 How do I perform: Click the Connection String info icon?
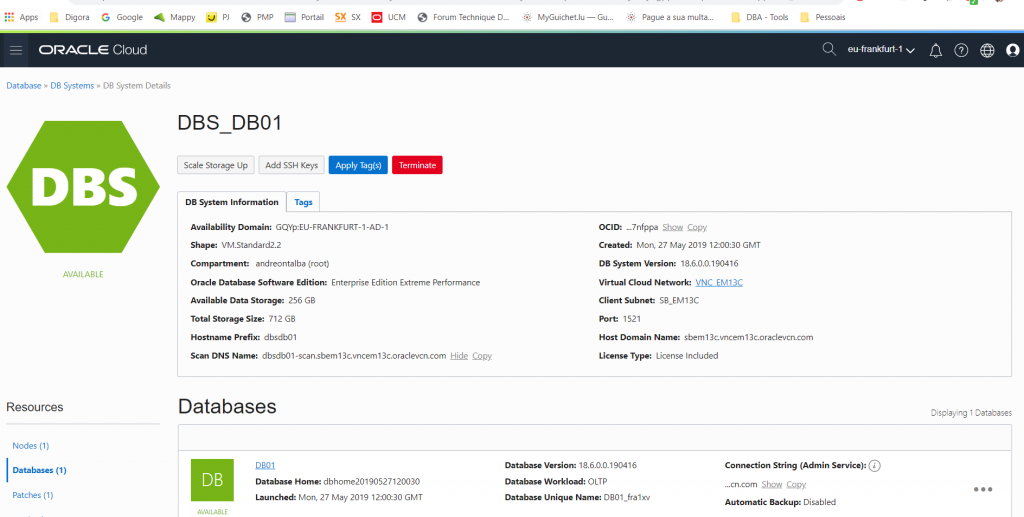pos(875,465)
